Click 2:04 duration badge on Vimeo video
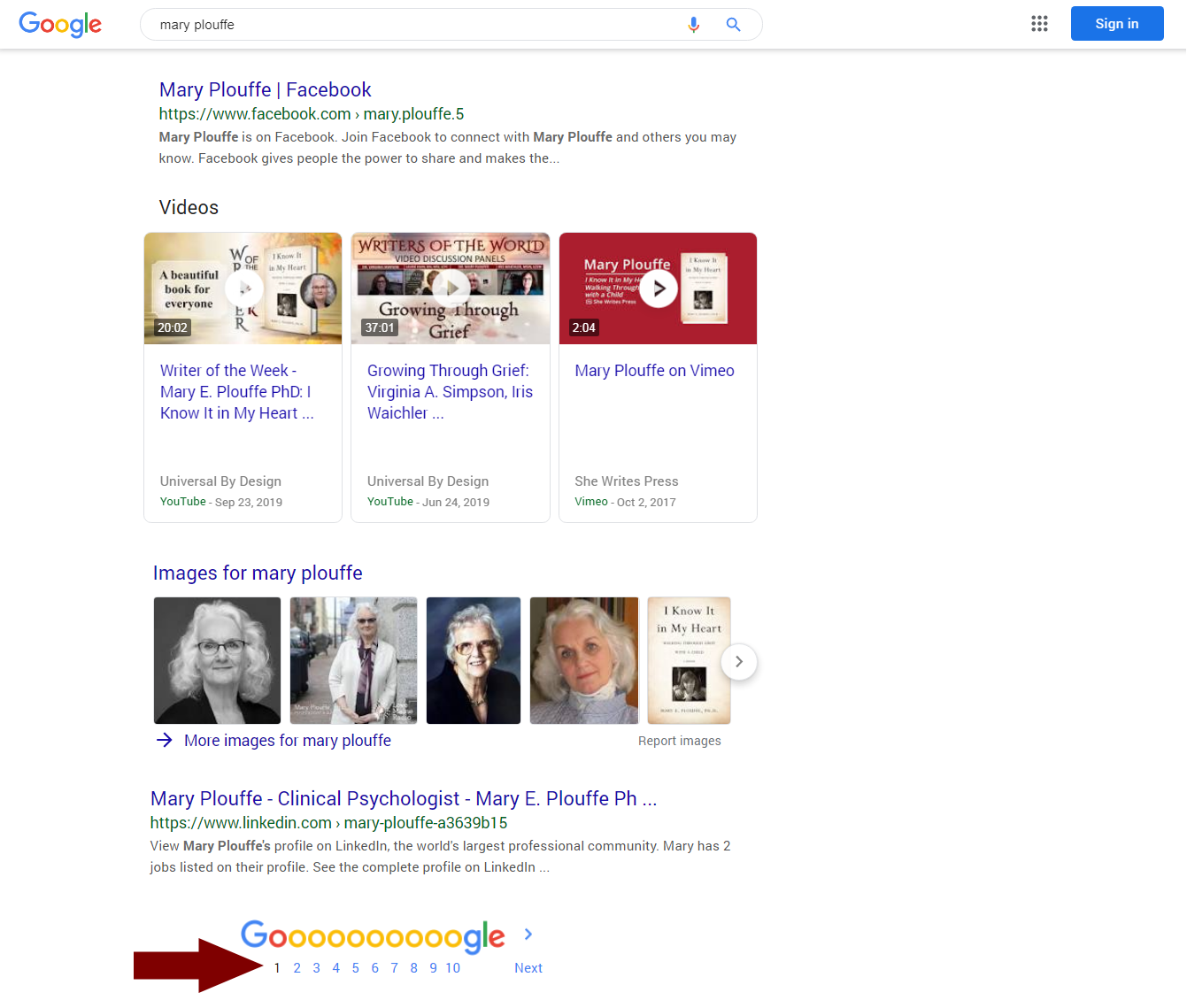This screenshot has height=1008, width=1187. (584, 327)
